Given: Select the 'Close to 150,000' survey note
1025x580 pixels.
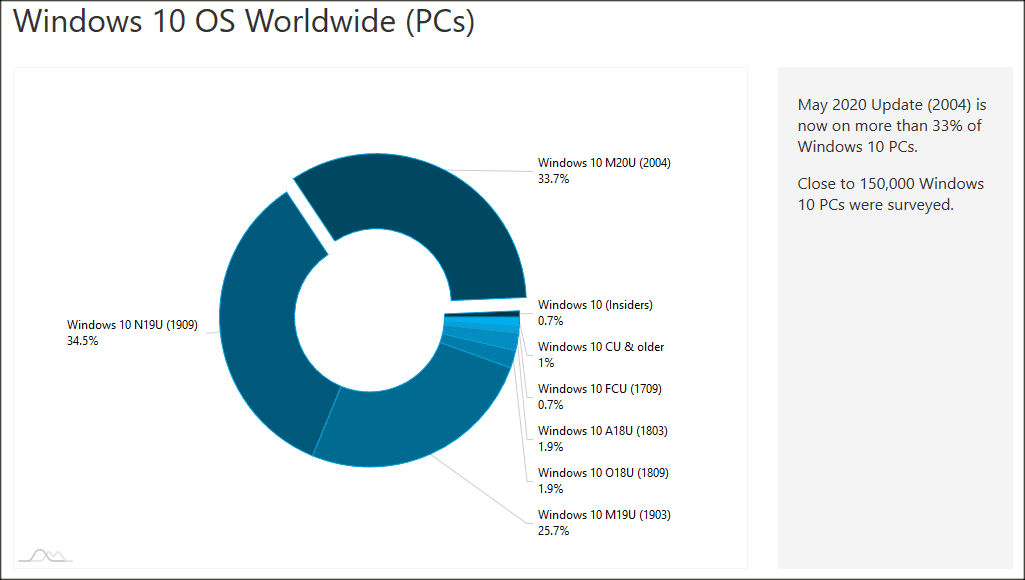Looking at the screenshot, I should point(890,194).
